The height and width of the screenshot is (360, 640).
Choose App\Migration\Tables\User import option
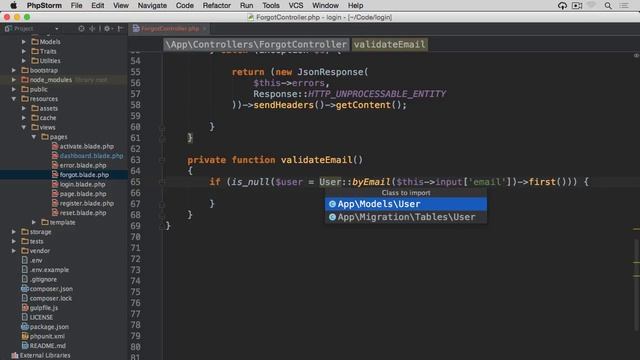[406, 217]
